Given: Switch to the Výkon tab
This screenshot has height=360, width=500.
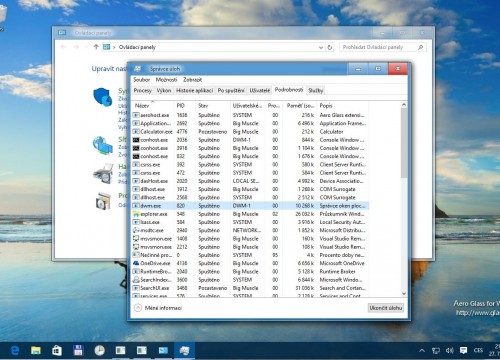Looking at the screenshot, I should click(164, 90).
